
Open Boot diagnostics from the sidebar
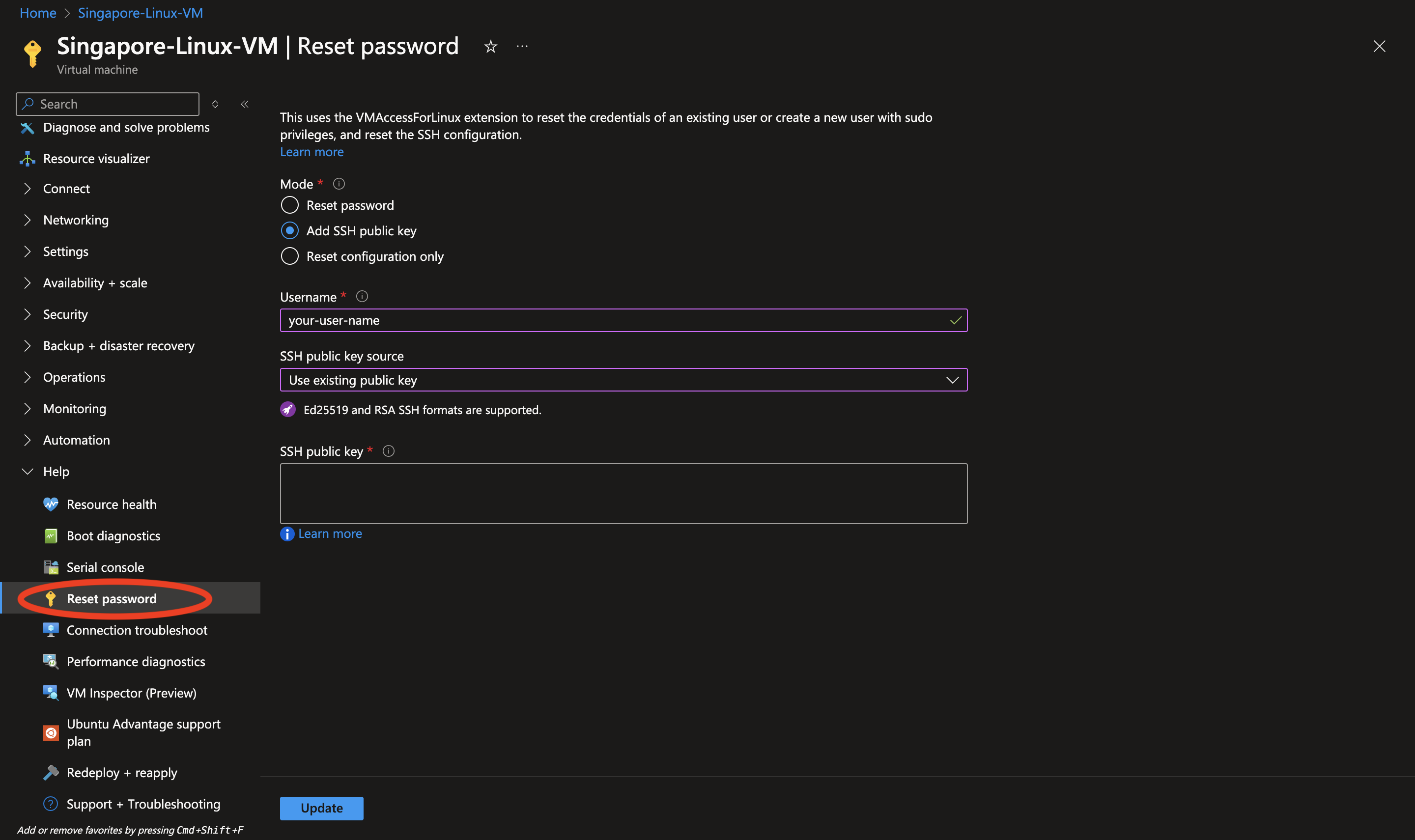[113, 535]
